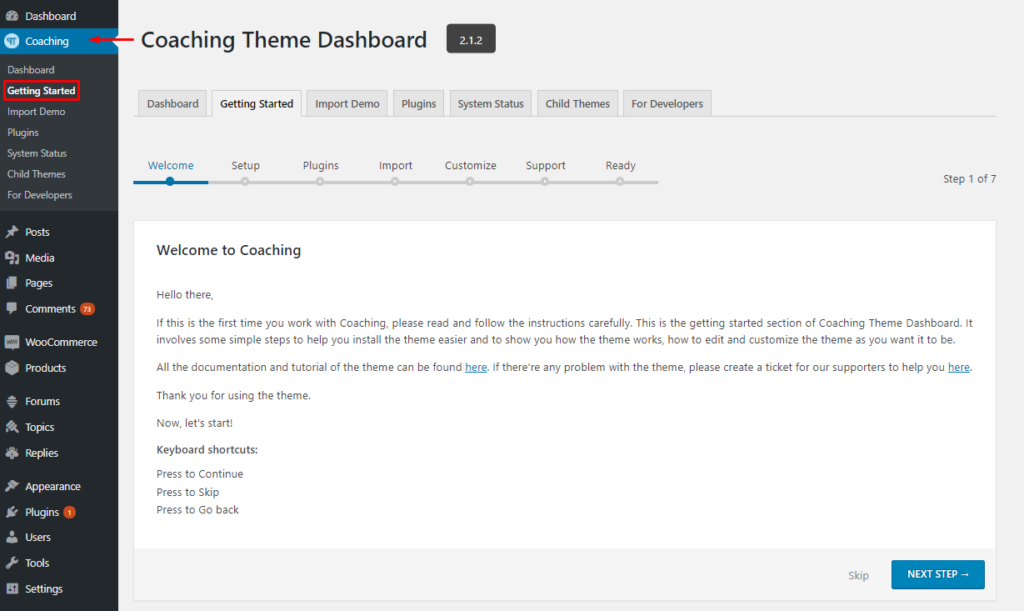Click the Plugins icon with notification badge
Image resolution: width=1024 pixels, height=611 pixels.
coord(12,512)
